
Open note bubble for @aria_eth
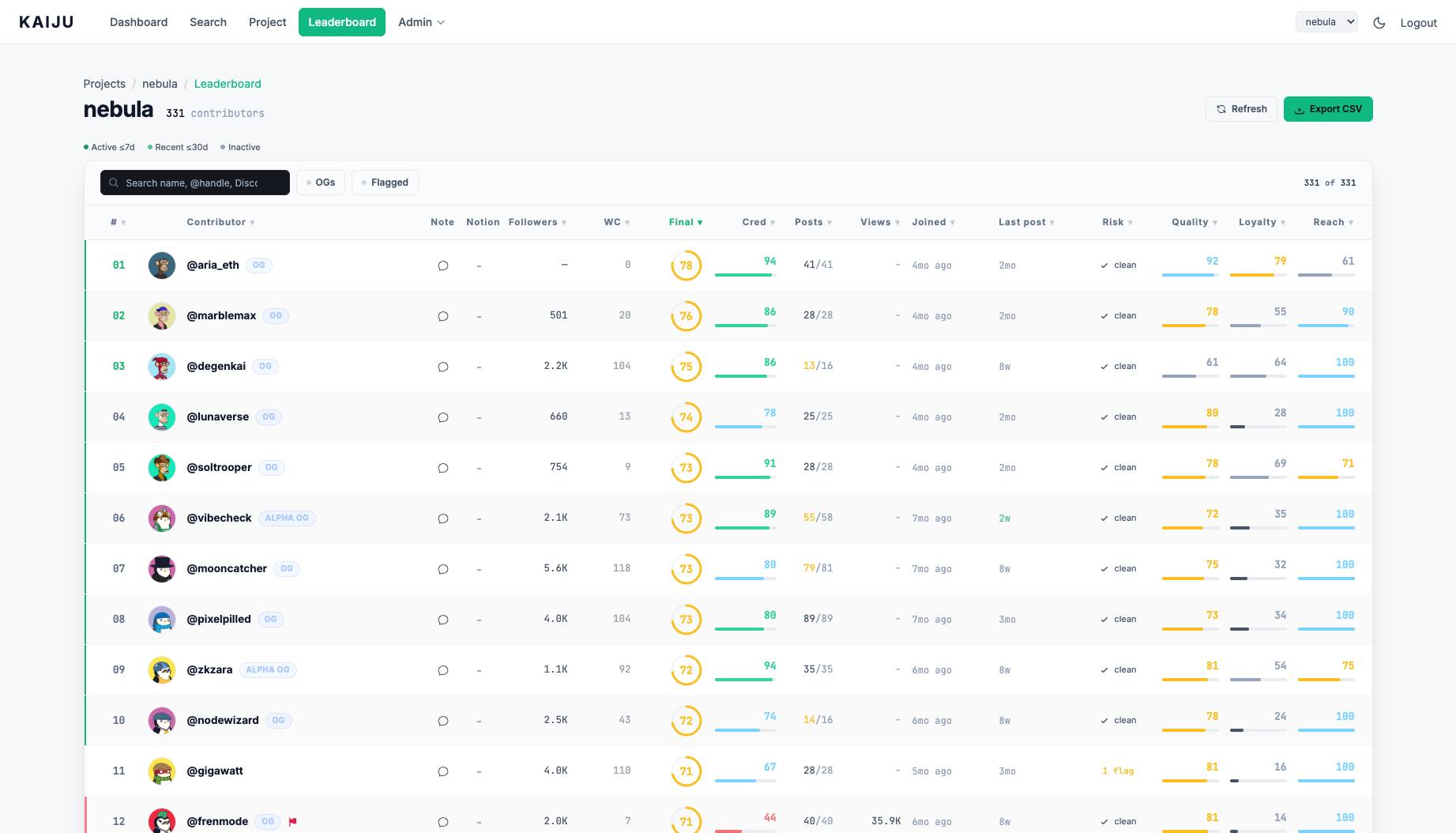tap(443, 266)
